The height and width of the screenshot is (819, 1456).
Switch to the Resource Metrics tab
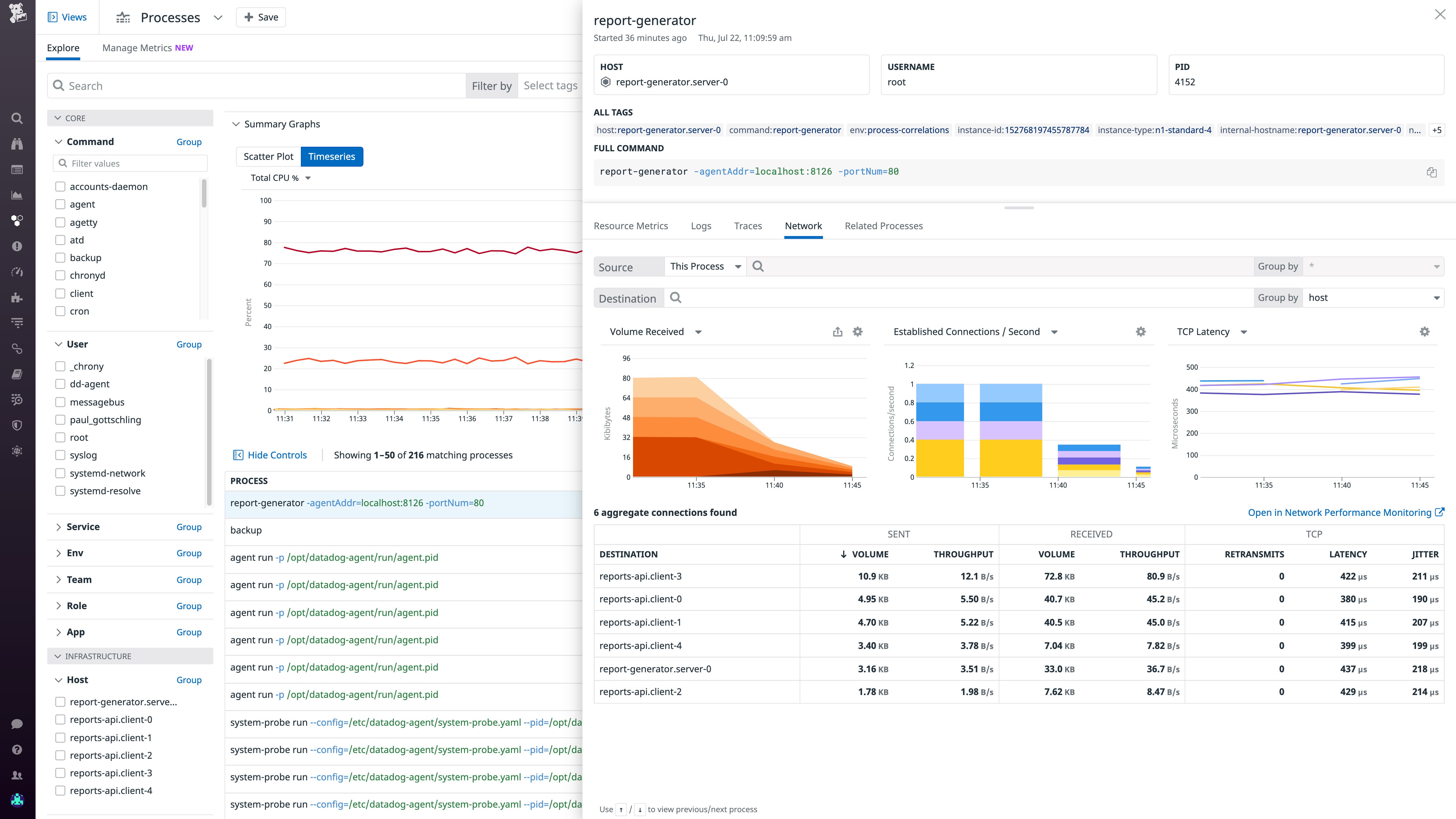point(631,226)
